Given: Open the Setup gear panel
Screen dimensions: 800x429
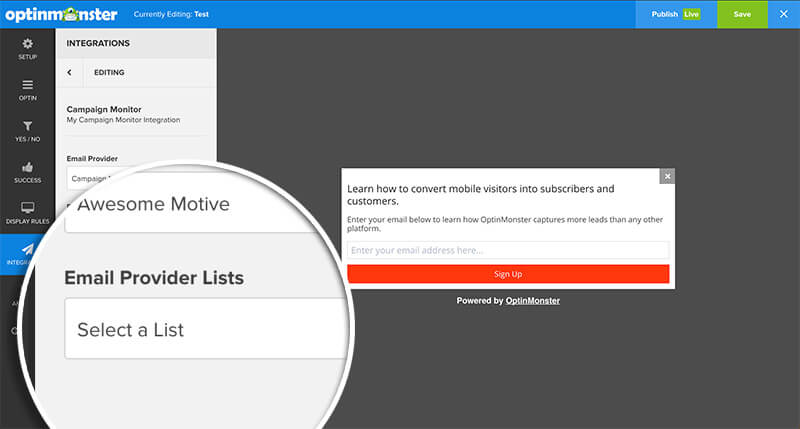Looking at the screenshot, I should coord(28,49).
